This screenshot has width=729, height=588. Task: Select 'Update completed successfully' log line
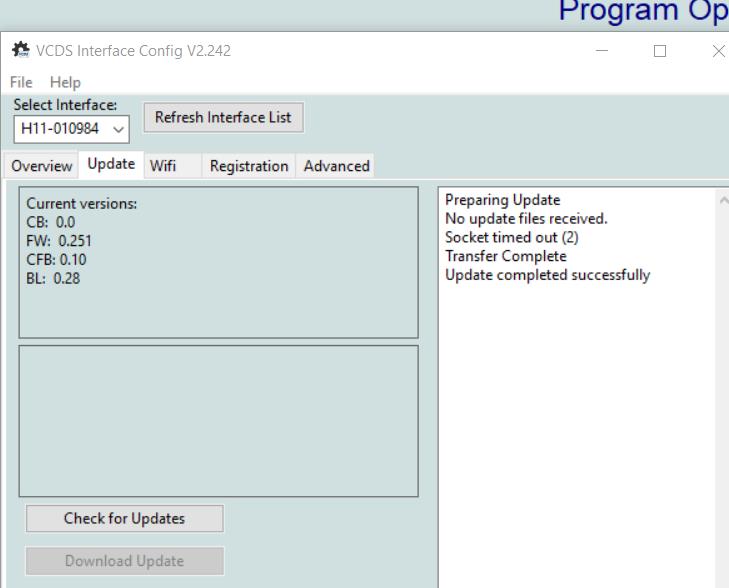548,275
